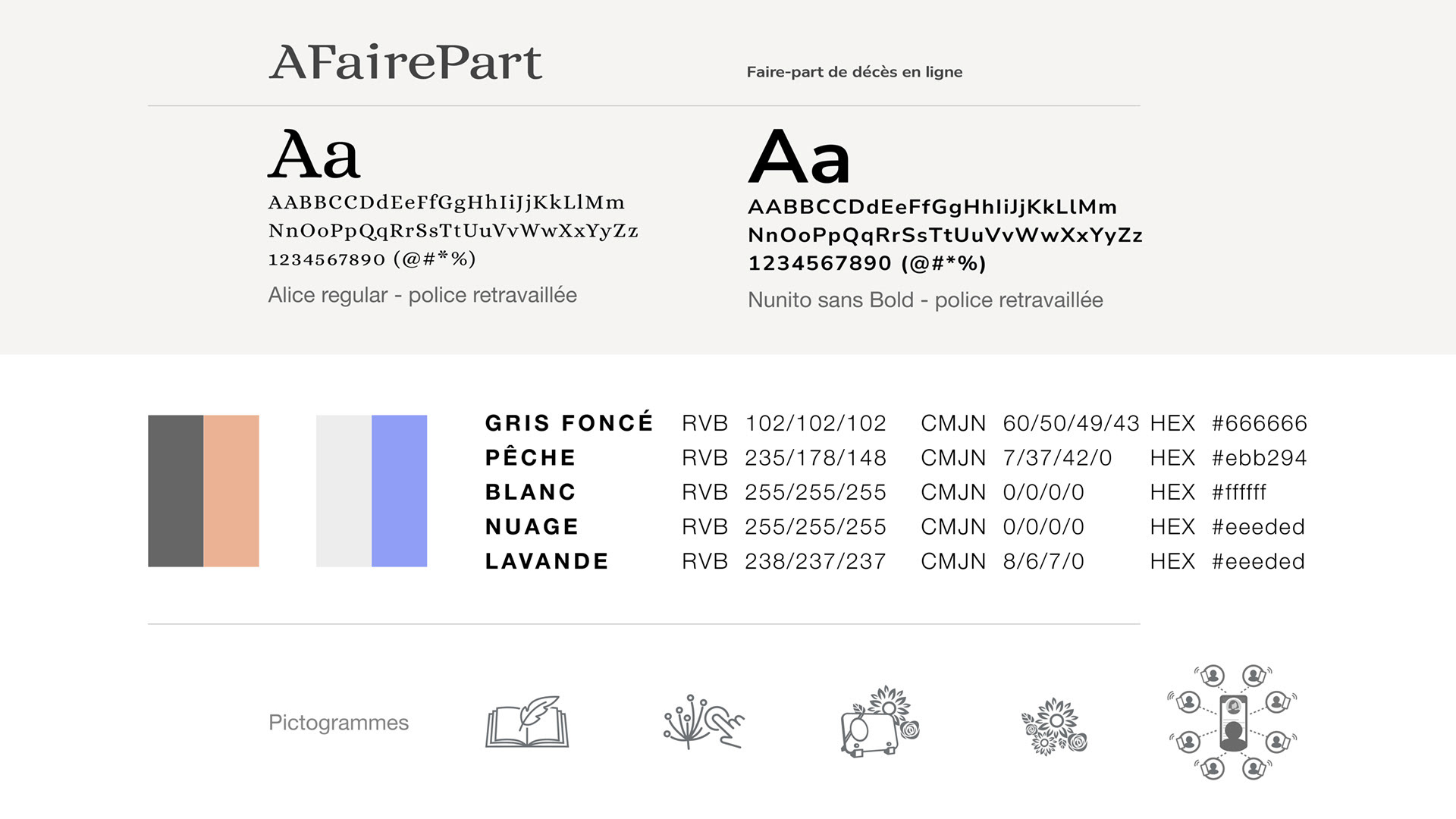Click the phone sharing network pictogram
The image size is (1456, 819).
pos(1232,722)
